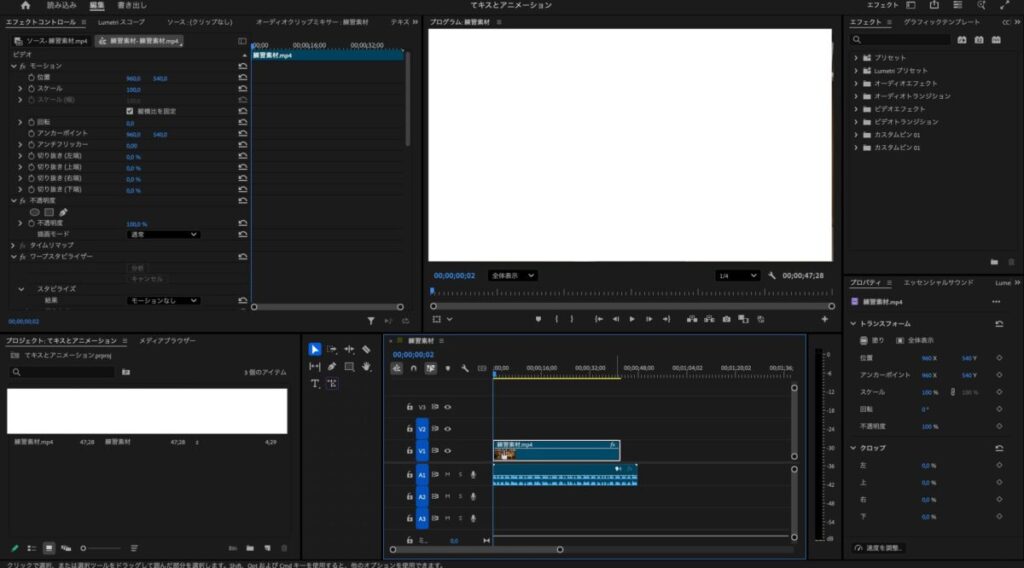Toggle V1 track output eye icon
Viewport: 1024px width, 568px height.
pos(448,451)
